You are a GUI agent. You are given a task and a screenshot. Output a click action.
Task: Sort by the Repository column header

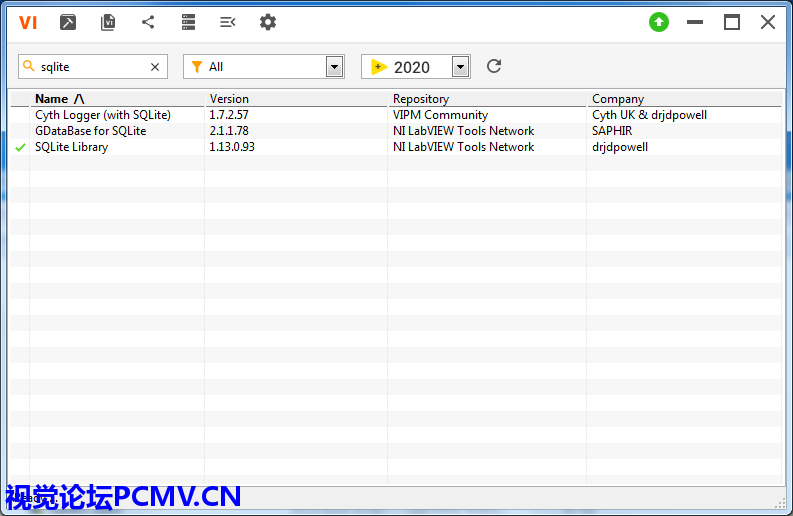click(487, 99)
